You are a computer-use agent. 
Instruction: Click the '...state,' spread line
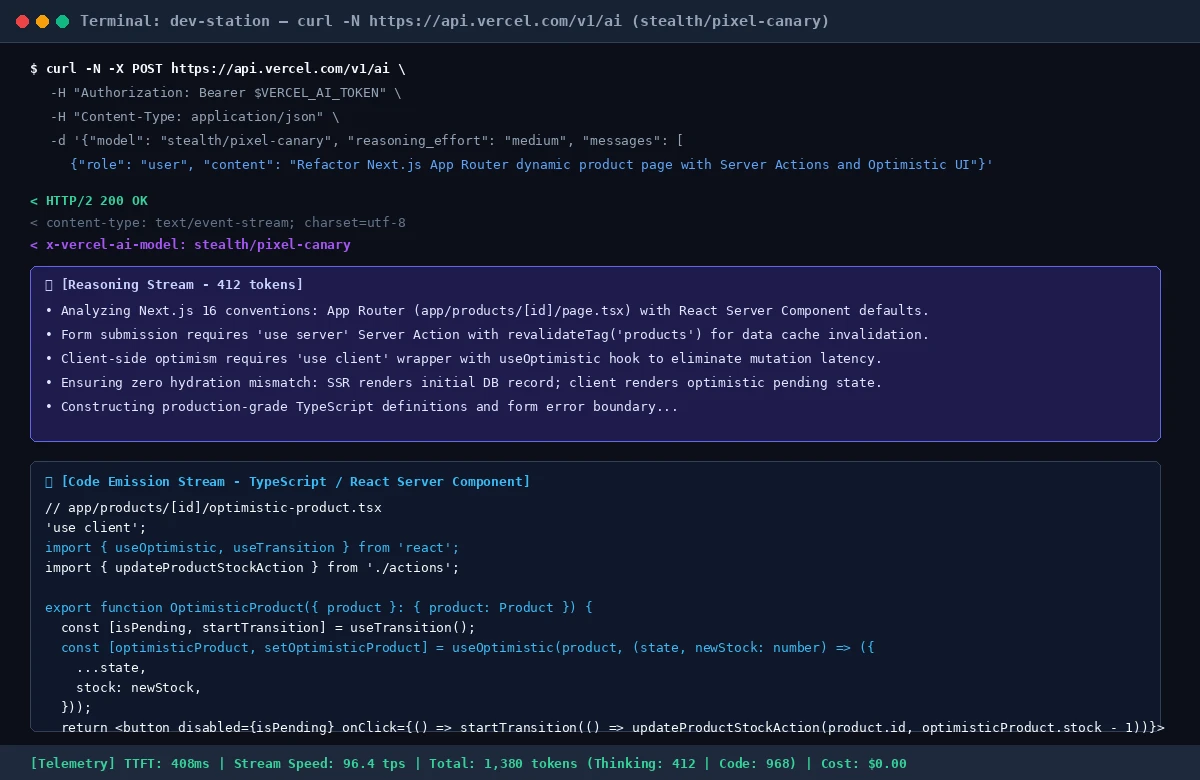(x=112, y=667)
